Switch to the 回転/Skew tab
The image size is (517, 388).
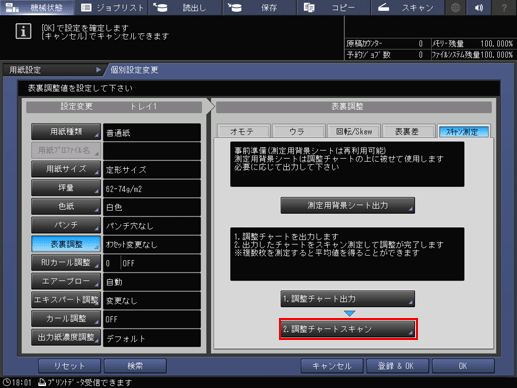tap(353, 131)
